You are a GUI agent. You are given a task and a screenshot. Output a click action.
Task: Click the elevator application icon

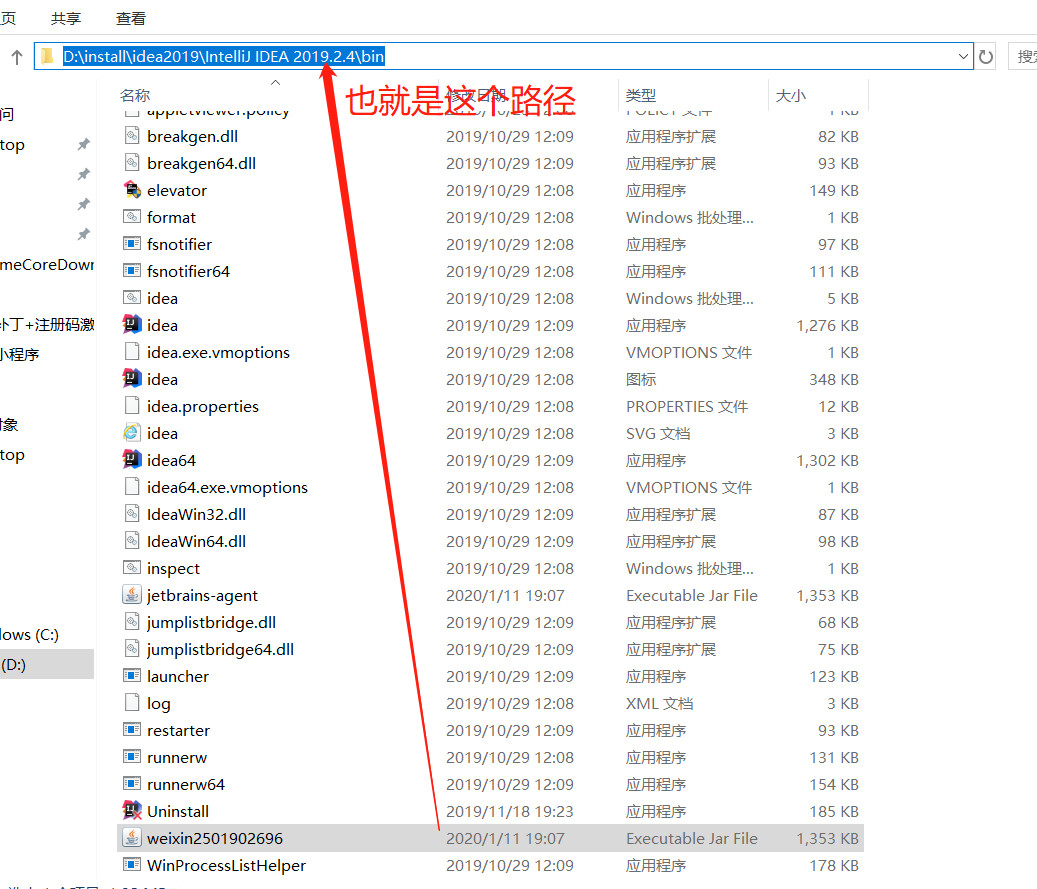click(132, 190)
